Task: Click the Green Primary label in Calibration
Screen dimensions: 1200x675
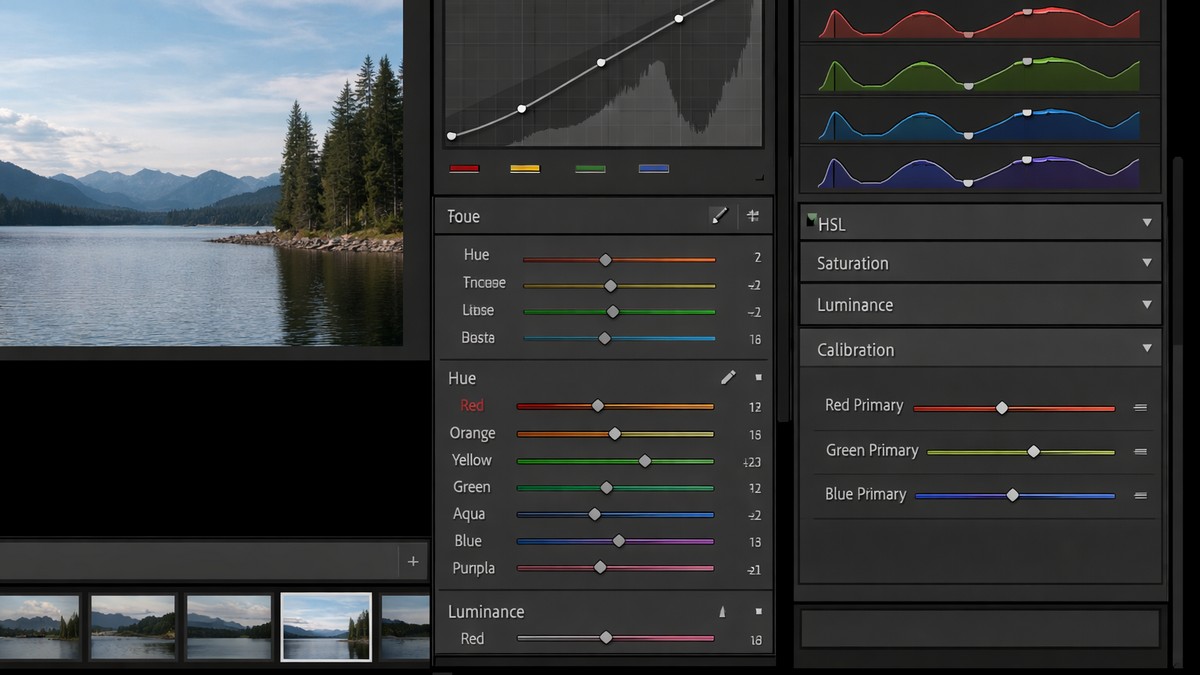Action: [x=872, y=450]
